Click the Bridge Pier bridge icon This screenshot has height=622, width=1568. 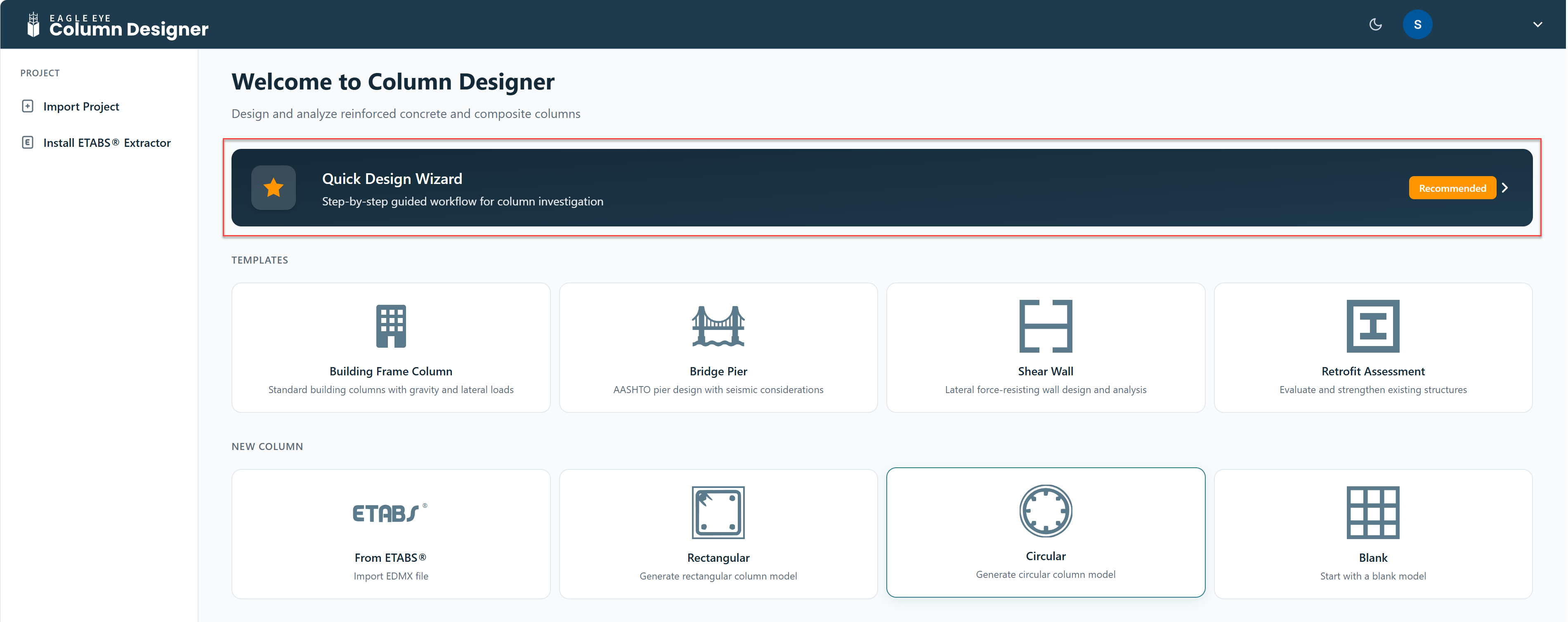718,326
